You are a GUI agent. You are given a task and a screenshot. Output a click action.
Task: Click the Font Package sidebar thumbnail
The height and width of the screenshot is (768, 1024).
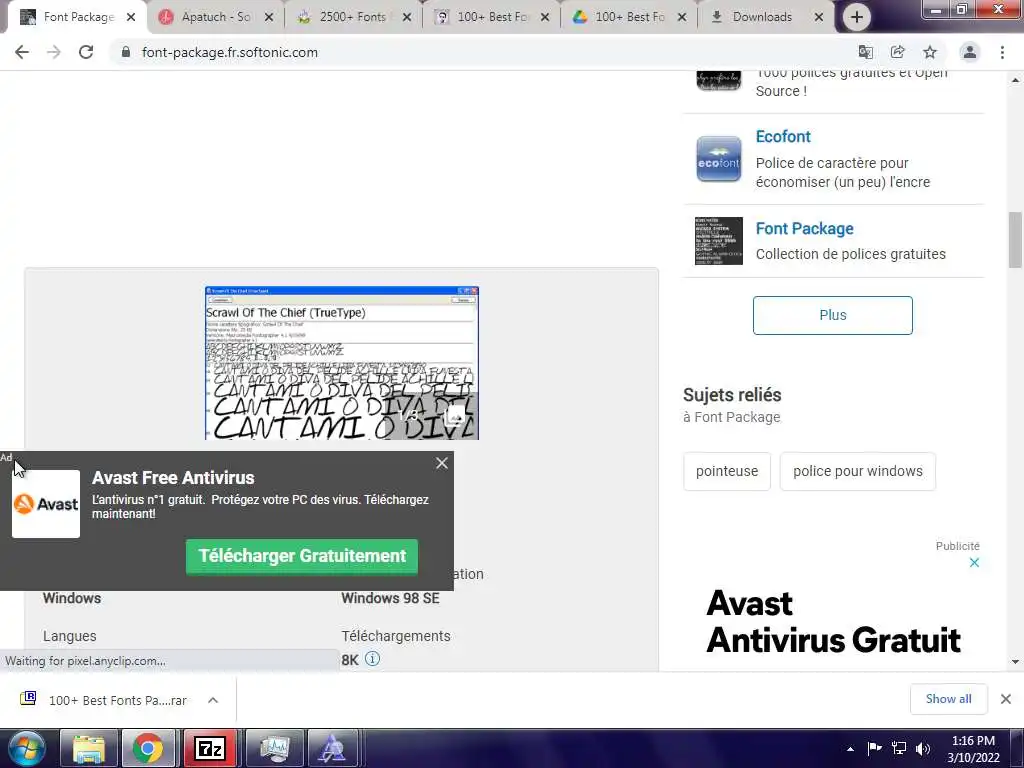coord(718,240)
